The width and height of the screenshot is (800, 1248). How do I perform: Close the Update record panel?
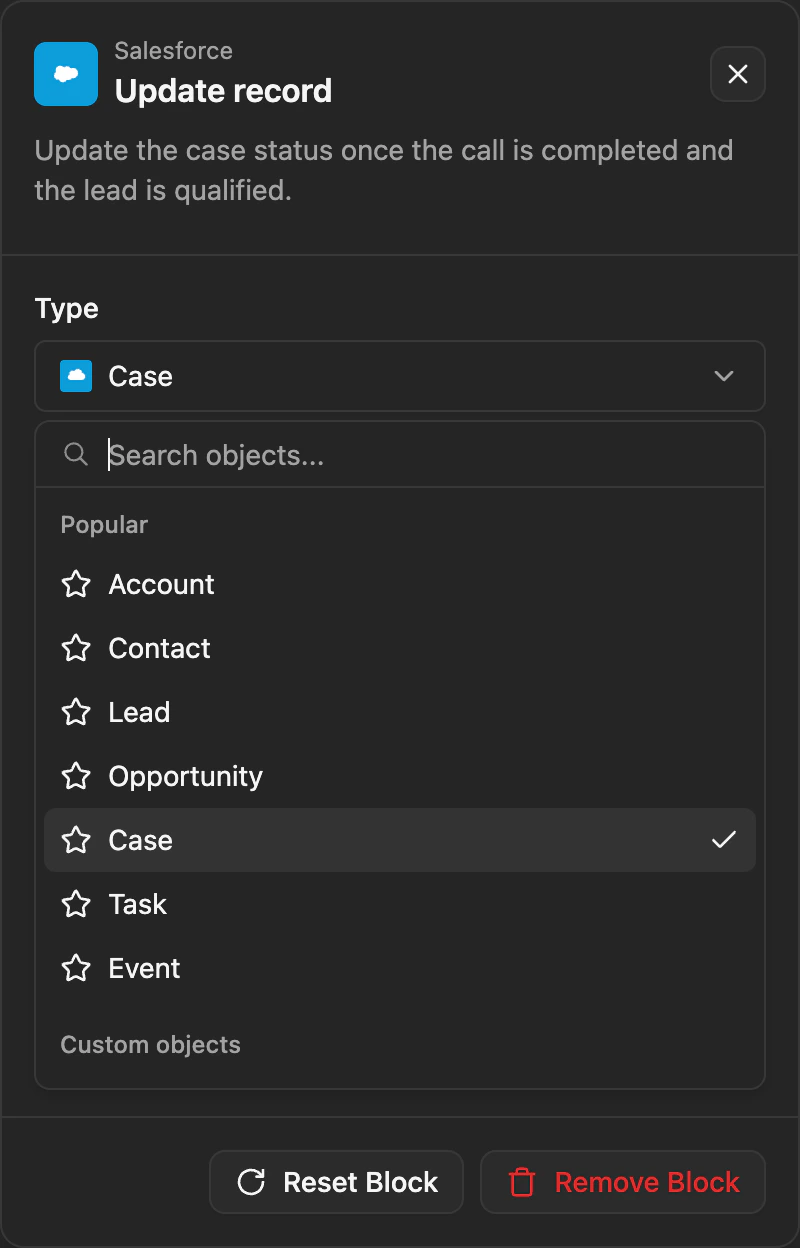738,74
